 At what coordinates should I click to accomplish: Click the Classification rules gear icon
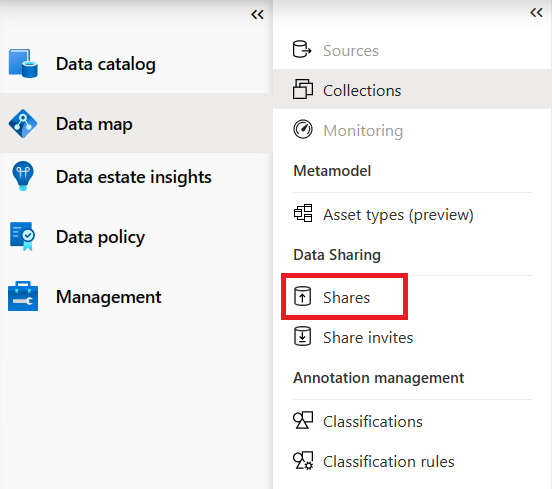pos(303,460)
